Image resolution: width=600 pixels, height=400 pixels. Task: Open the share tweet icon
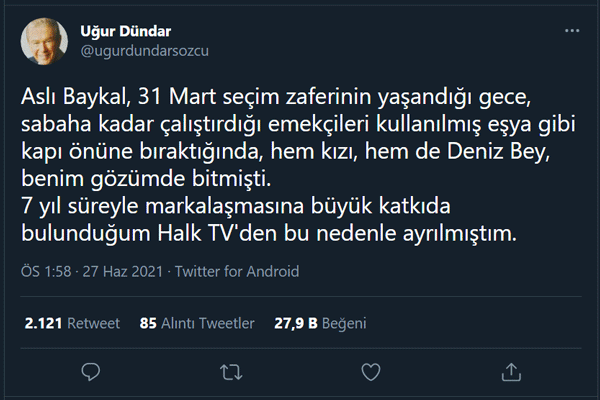tap(510, 372)
